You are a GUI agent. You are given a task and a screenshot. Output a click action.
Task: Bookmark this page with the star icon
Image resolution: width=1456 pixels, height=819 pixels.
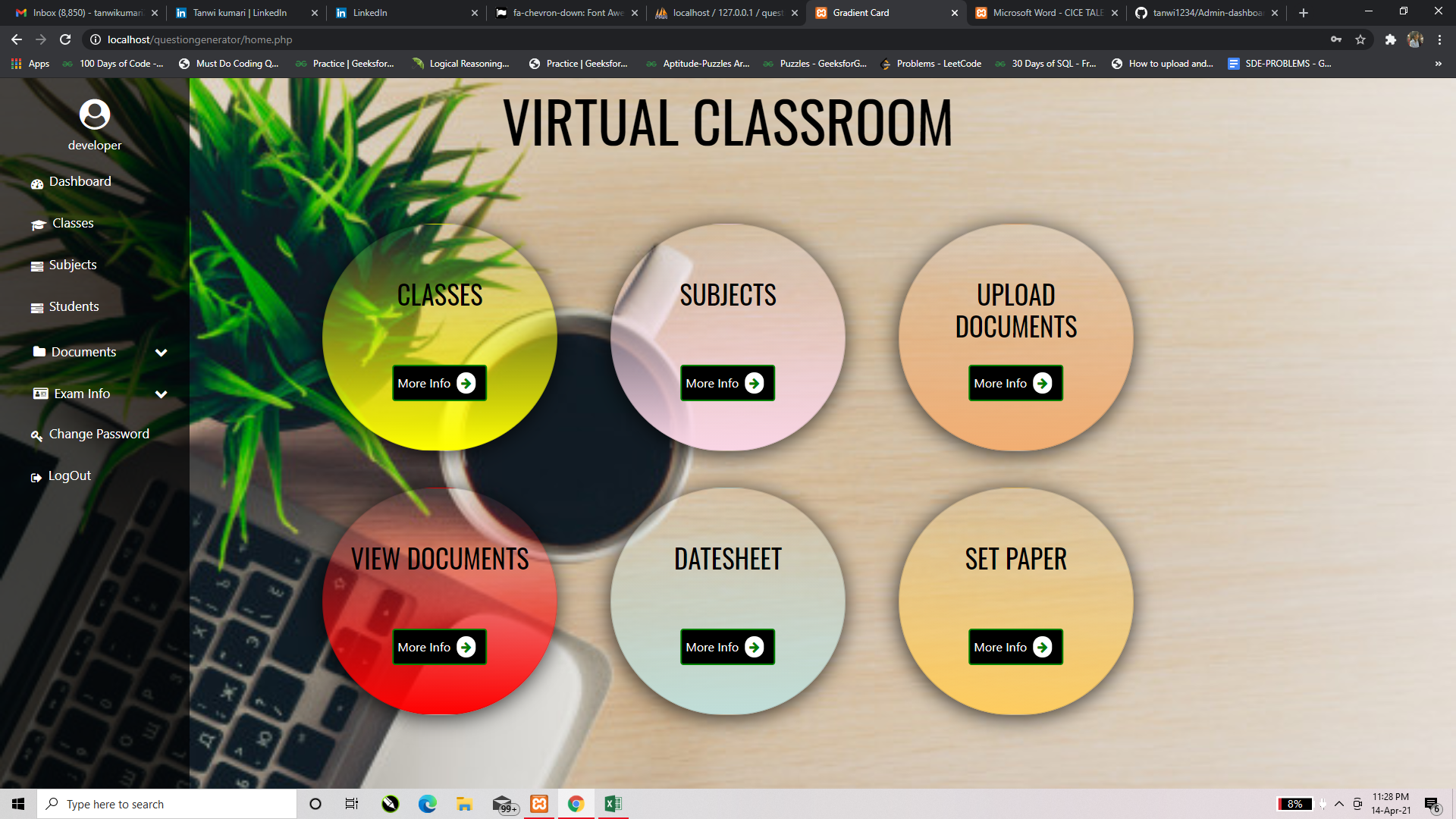pos(1360,39)
